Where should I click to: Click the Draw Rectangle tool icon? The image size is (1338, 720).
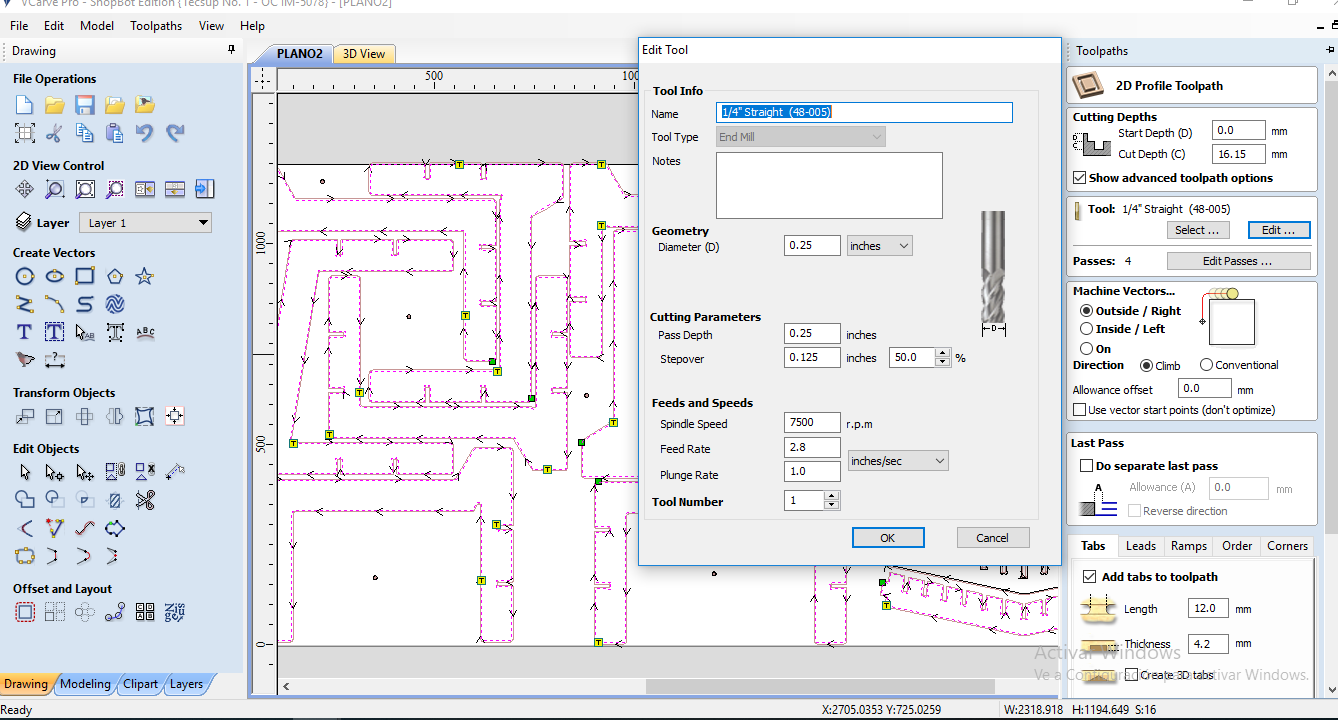[x=85, y=276]
